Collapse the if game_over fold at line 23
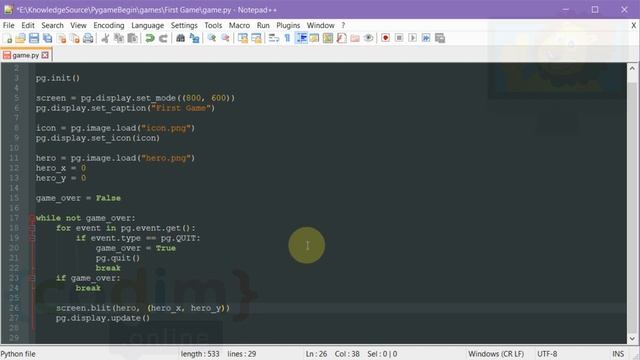 coord(32,278)
